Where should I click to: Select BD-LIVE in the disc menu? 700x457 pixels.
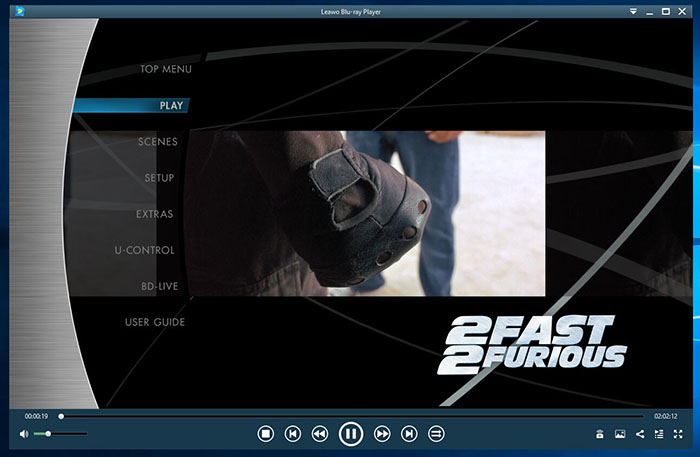[x=159, y=287]
